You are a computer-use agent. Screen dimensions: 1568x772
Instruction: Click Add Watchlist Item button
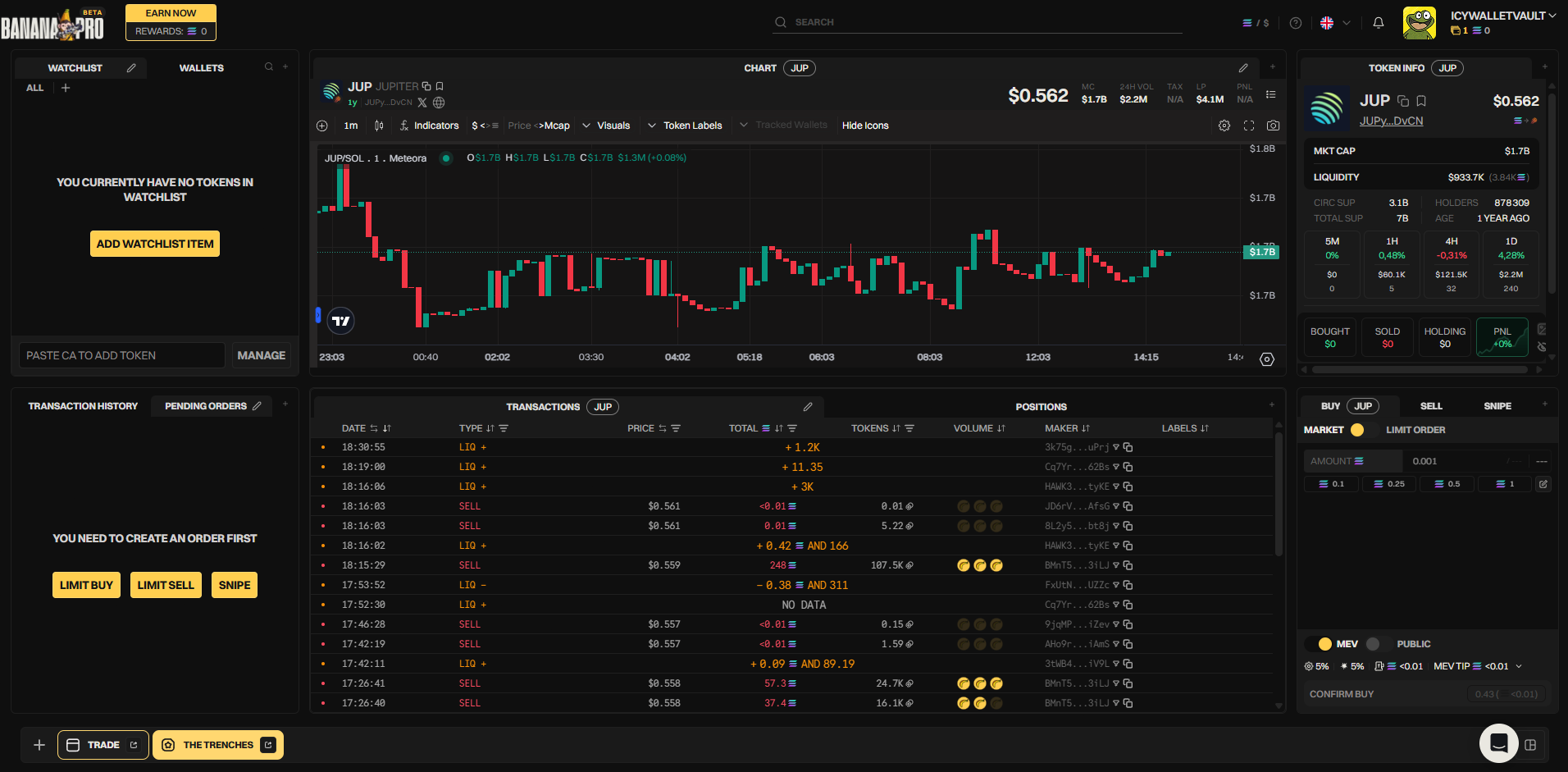click(155, 244)
